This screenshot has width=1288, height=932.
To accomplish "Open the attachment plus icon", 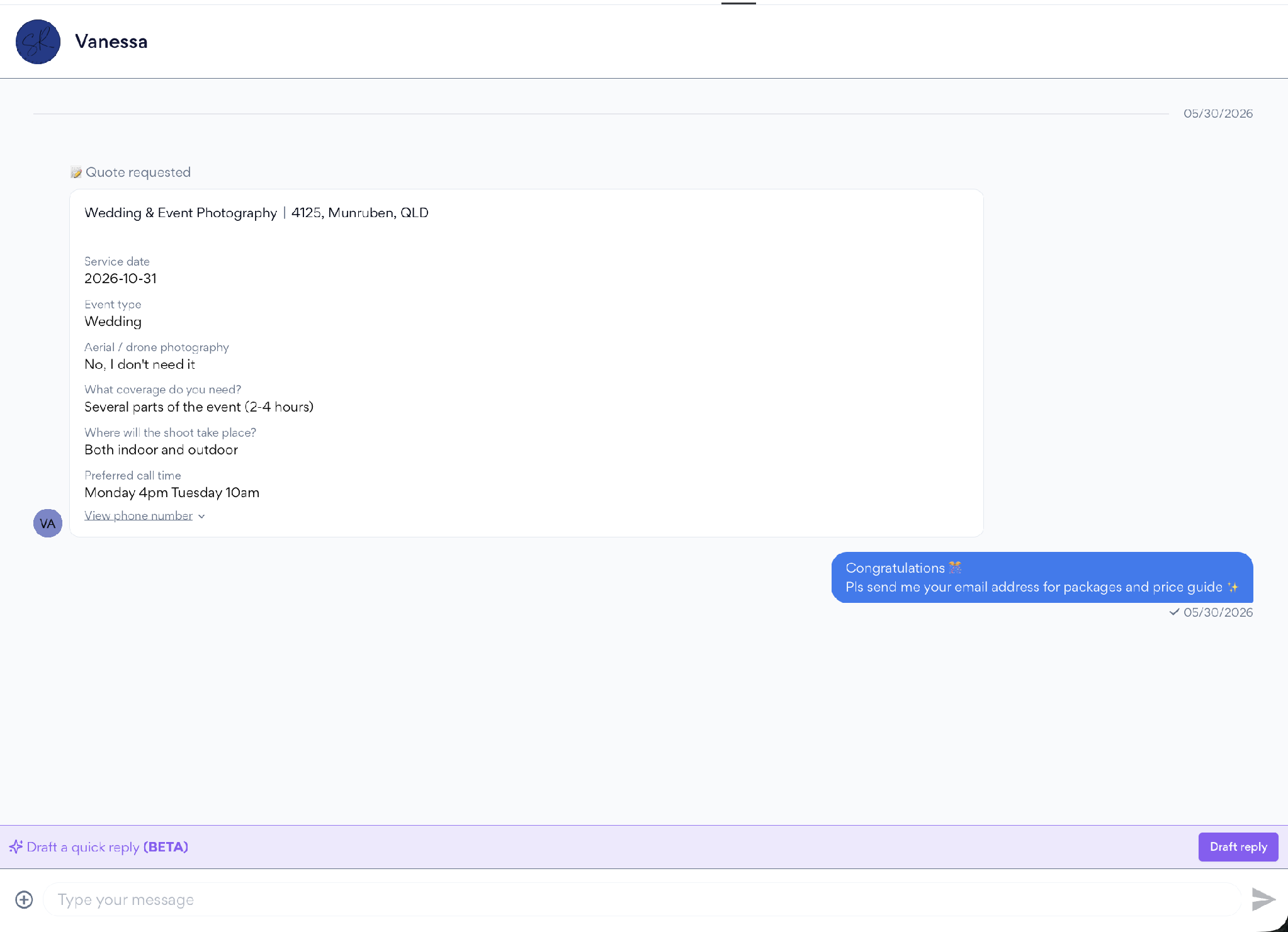I will pyautogui.click(x=24, y=899).
